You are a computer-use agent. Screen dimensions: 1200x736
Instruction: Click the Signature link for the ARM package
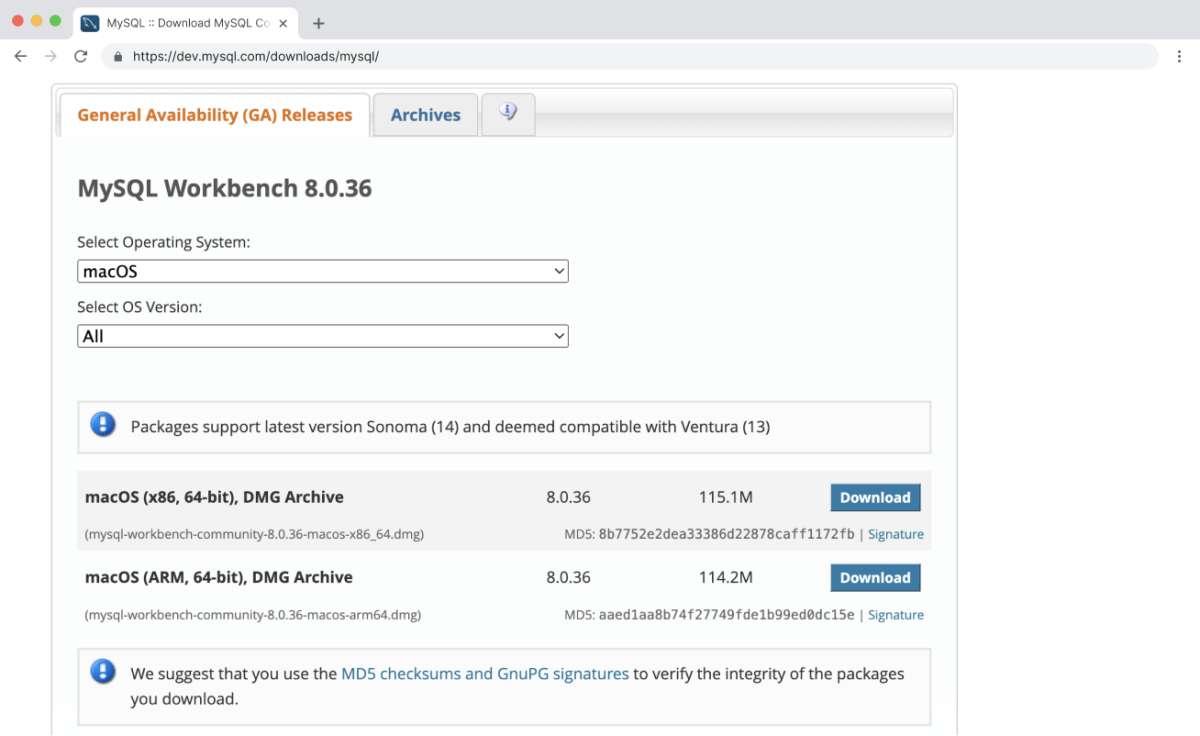click(895, 614)
